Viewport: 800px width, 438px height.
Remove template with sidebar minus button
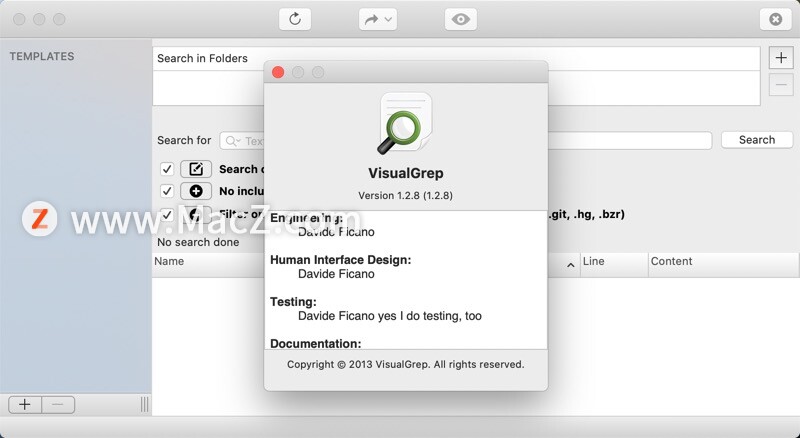pos(58,405)
